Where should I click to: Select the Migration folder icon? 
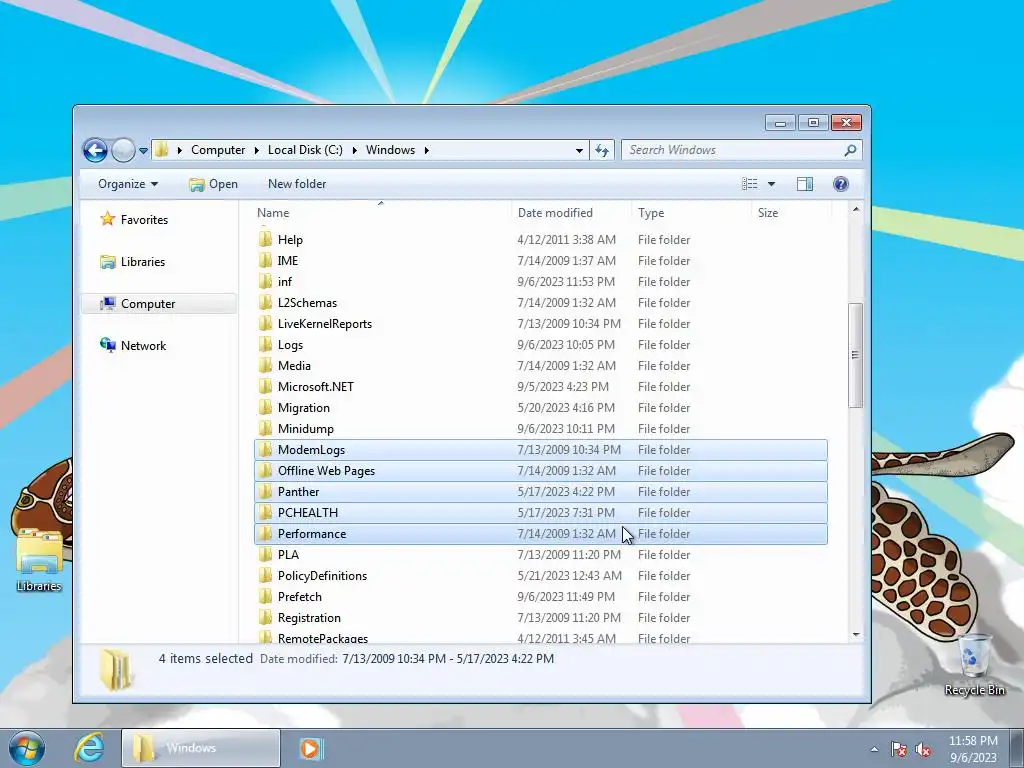pos(265,408)
